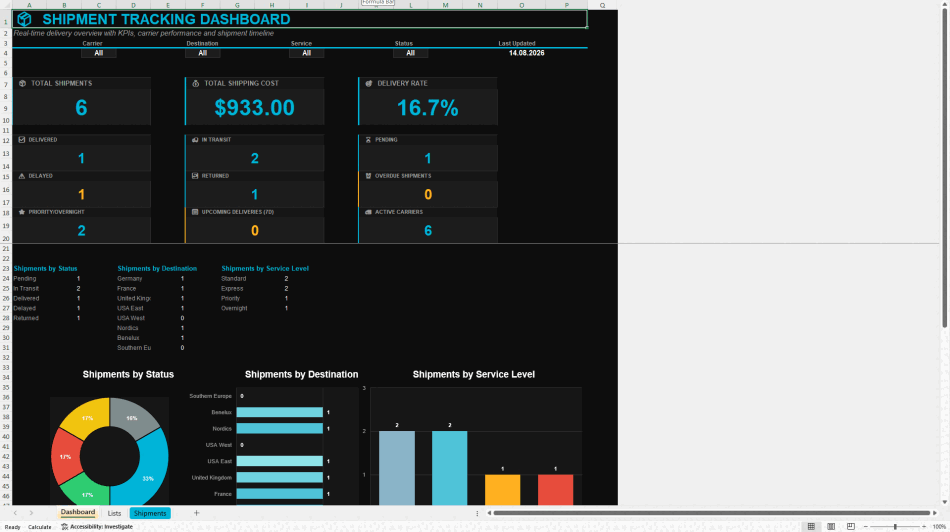Switch to the Lists sheet tab

point(114,513)
